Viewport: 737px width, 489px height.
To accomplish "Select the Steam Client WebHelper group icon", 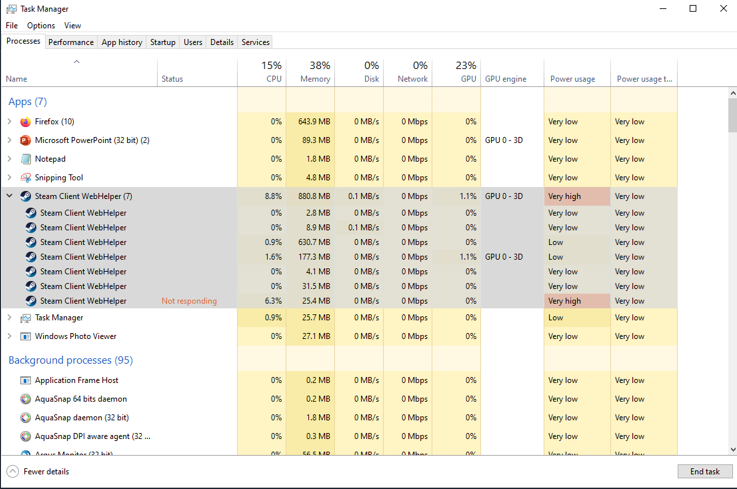I will [25, 197].
